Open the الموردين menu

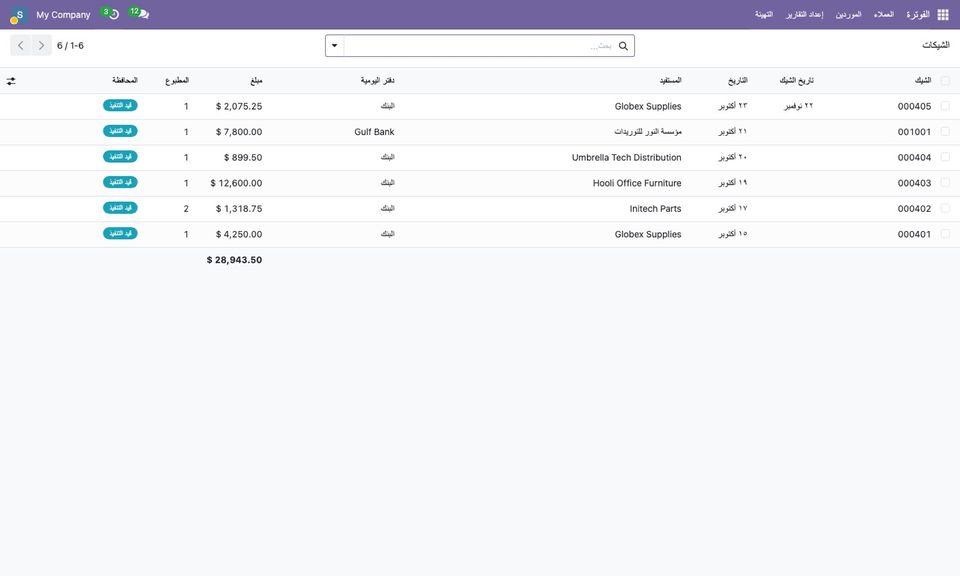pos(849,15)
